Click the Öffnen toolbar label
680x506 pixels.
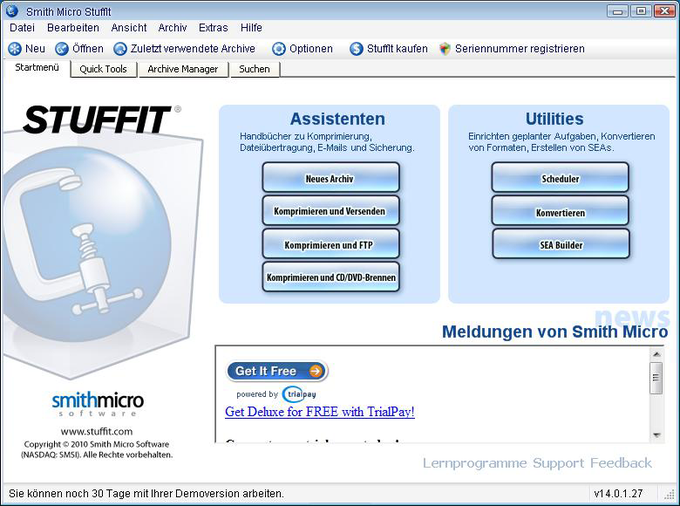coord(88,49)
